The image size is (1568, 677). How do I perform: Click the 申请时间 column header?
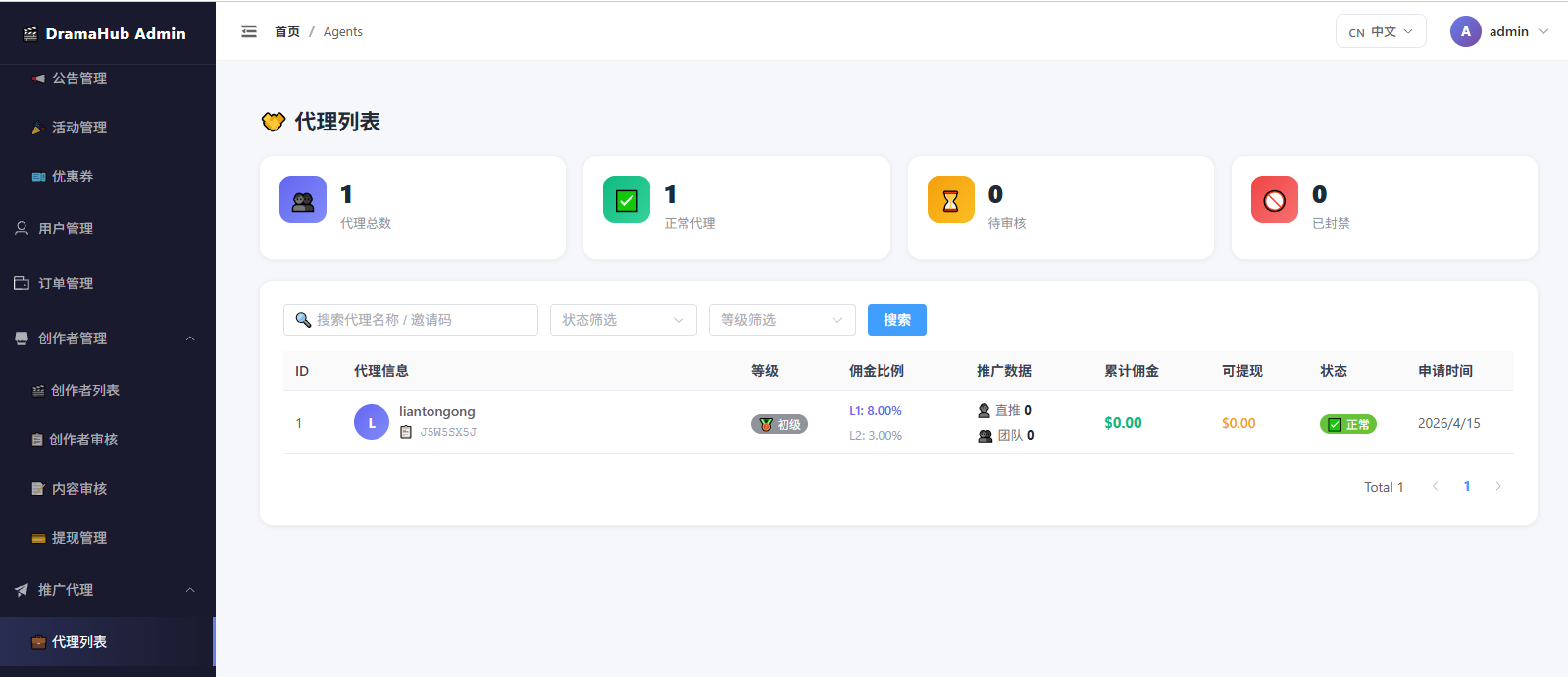(1445, 371)
